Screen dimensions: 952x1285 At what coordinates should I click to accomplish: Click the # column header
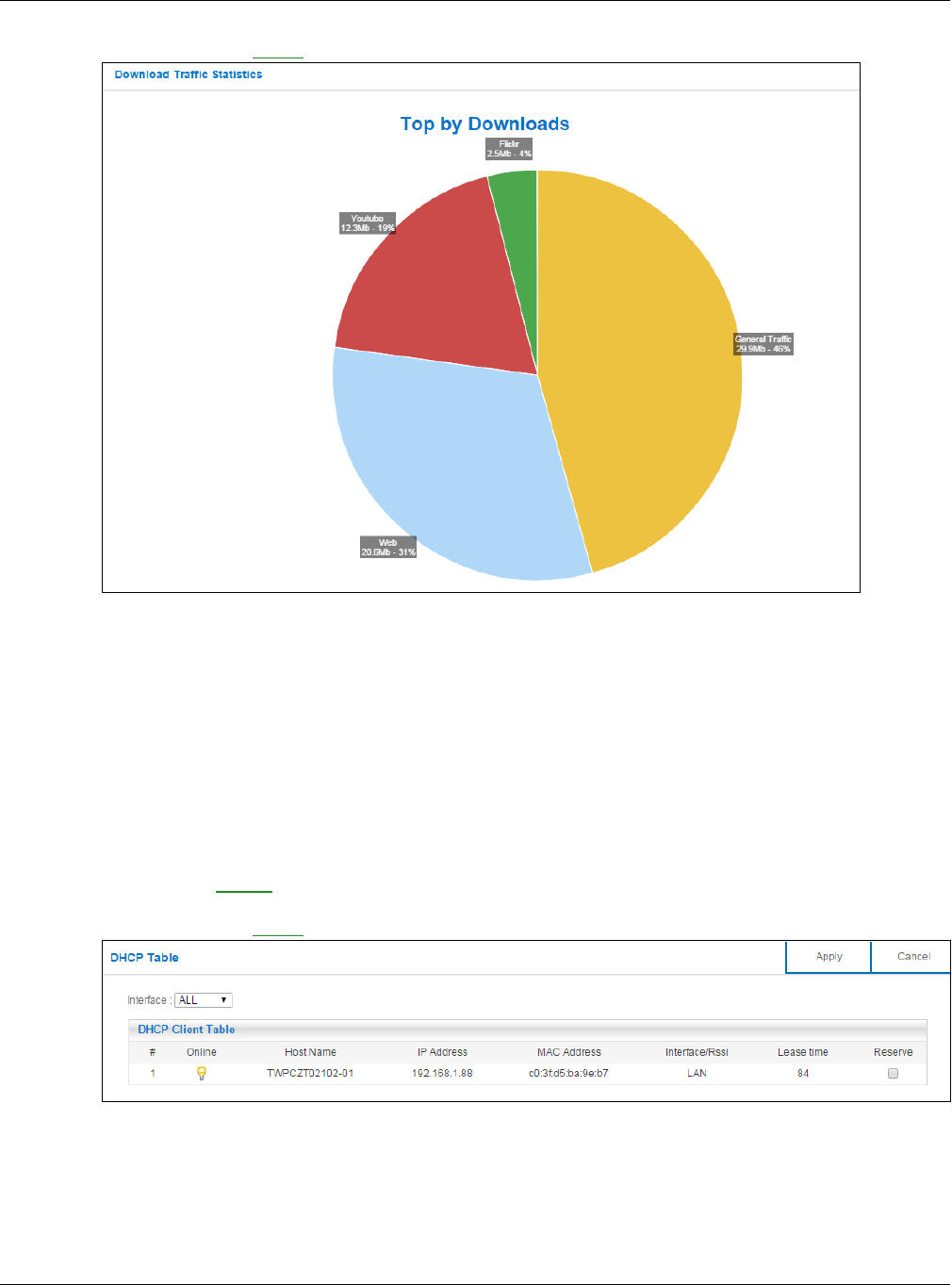pyautogui.click(x=153, y=1052)
